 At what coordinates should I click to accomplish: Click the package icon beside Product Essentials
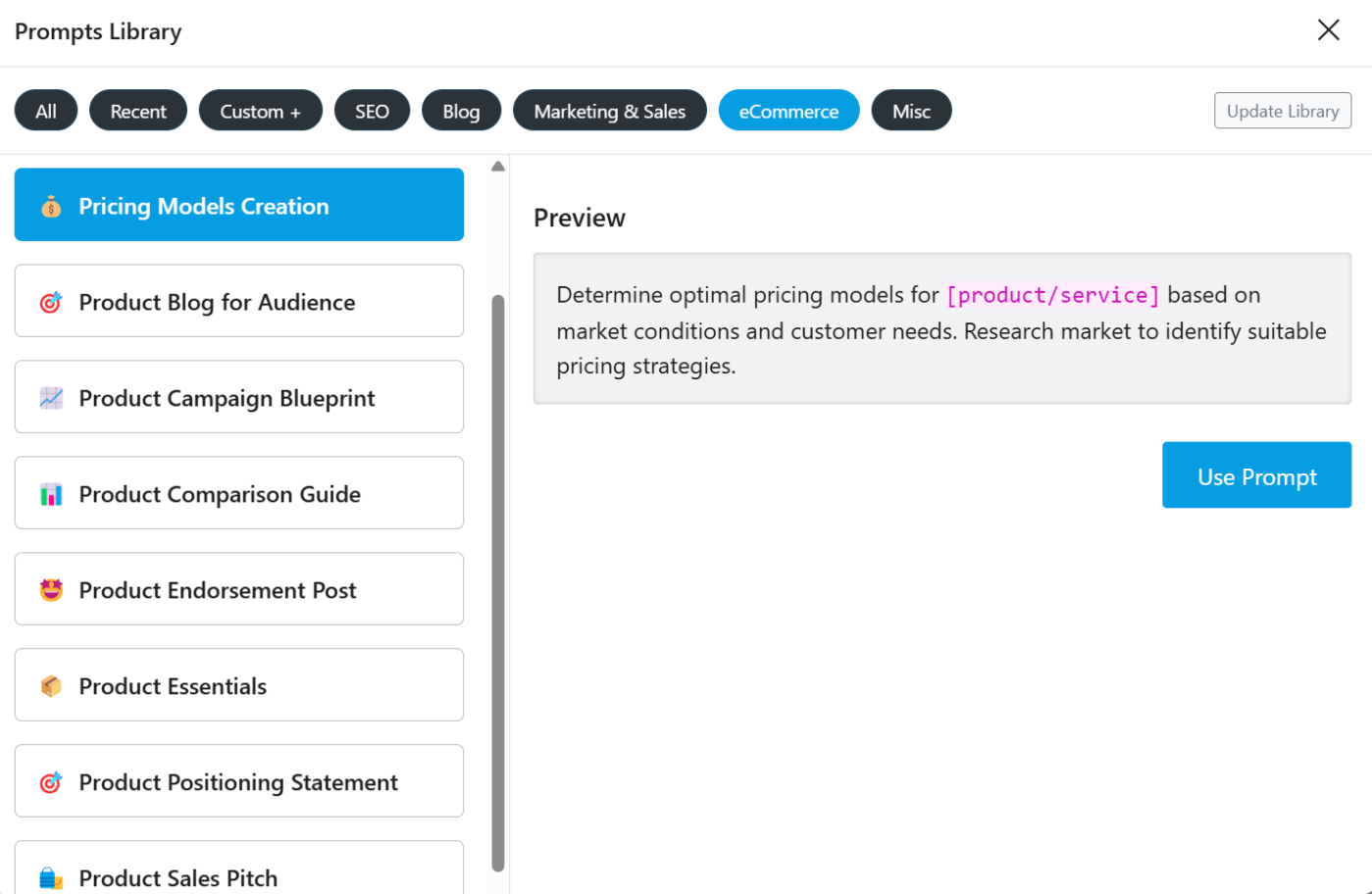pyautogui.click(x=51, y=685)
